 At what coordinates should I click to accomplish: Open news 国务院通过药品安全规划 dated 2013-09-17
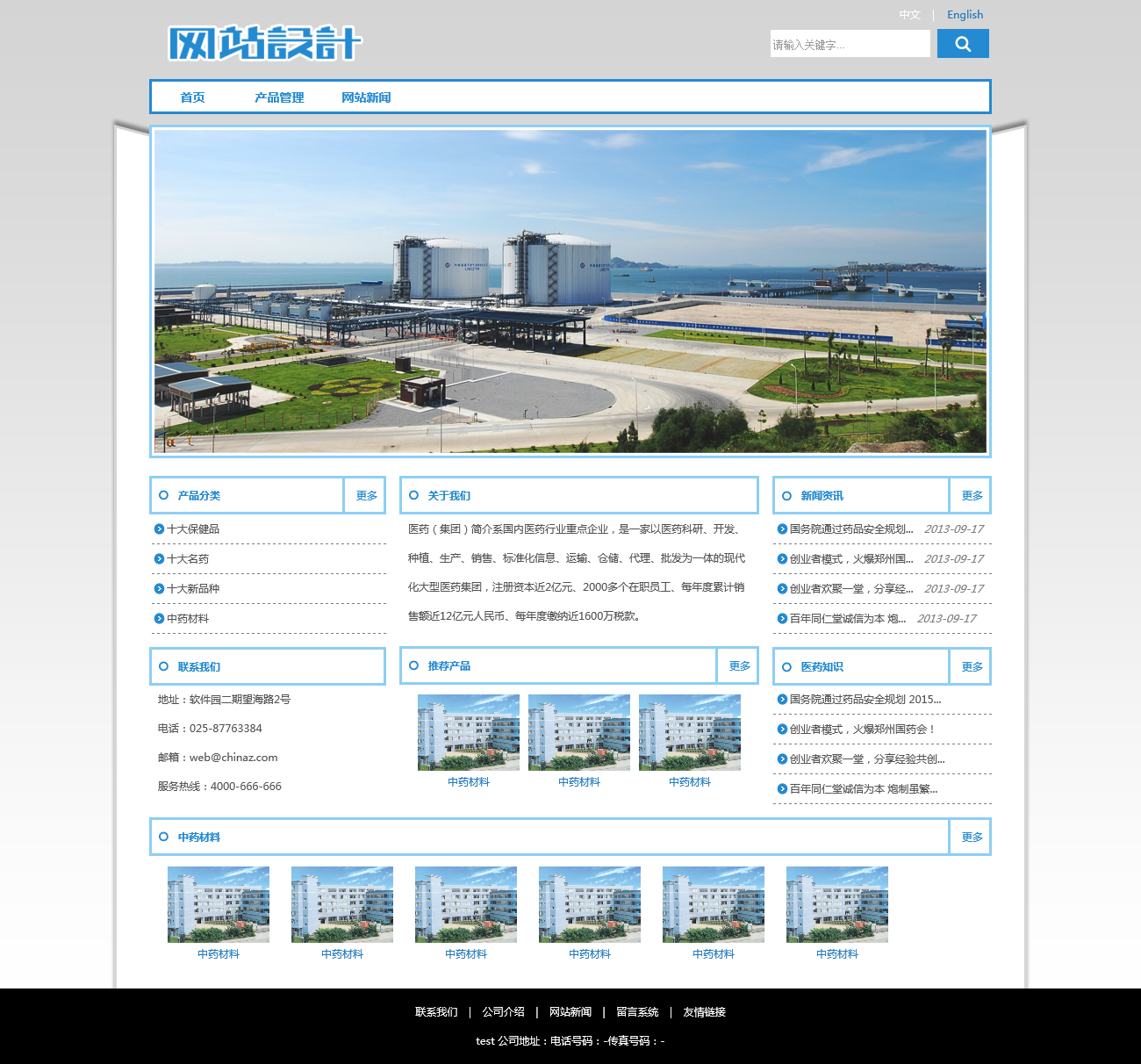850,528
